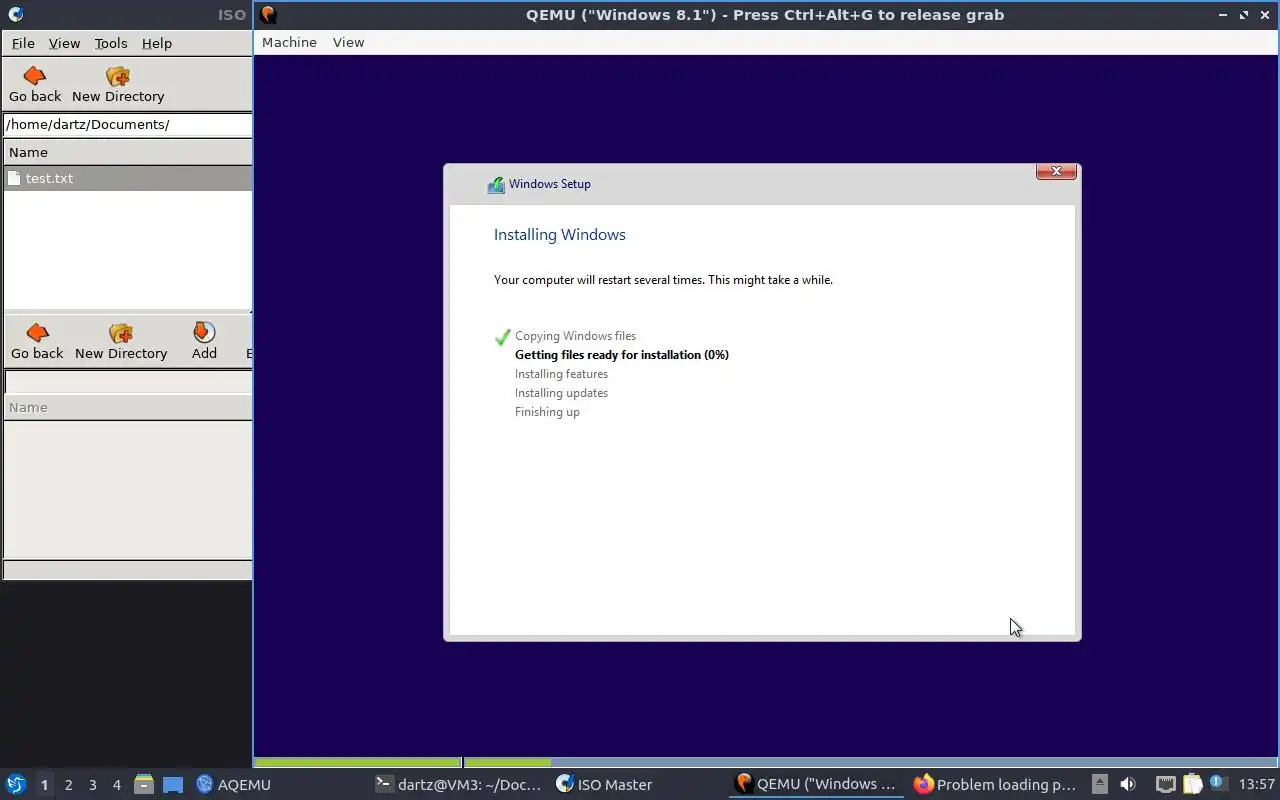Viewport: 1280px width, 800px height.
Task: Click the update notification tray icon
Action: (x=1217, y=784)
